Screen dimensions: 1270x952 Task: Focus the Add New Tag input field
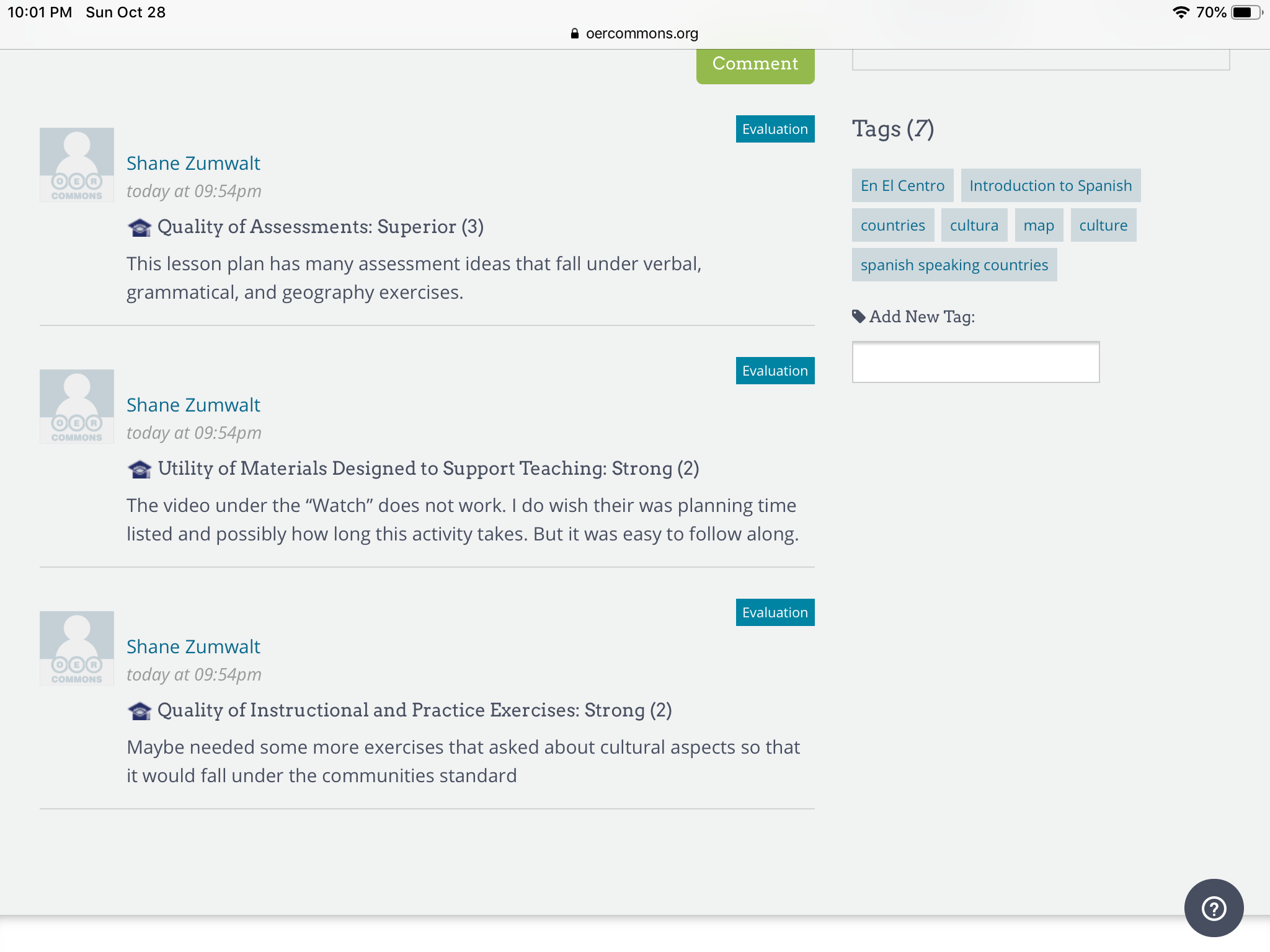975,362
